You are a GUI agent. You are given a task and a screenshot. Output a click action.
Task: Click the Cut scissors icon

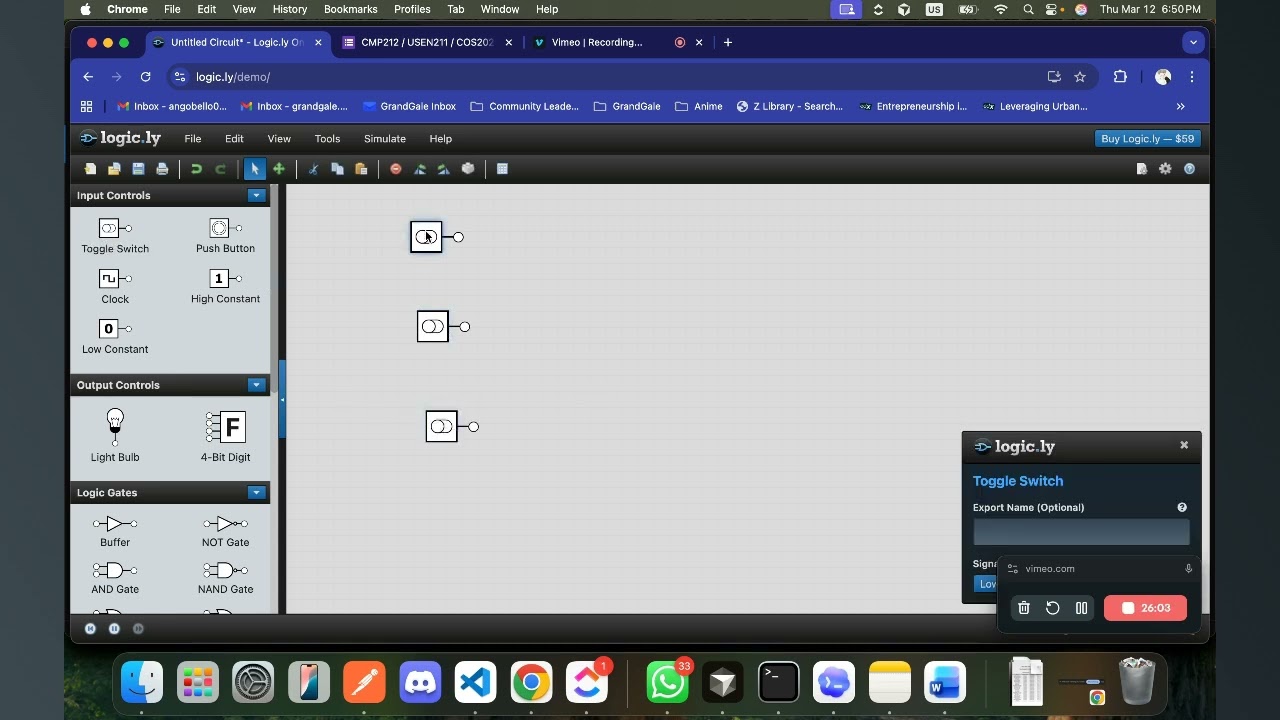313,169
